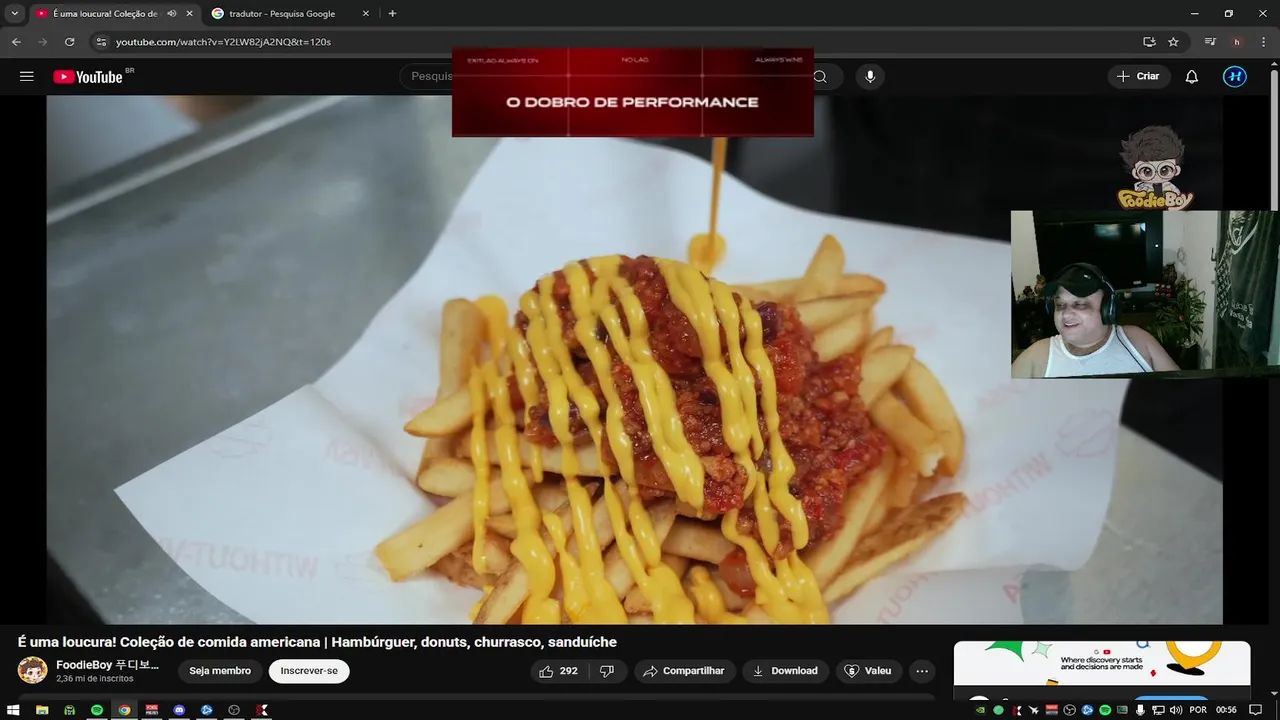
Task: Open more actions three-dot button
Action: pyautogui.click(x=922, y=671)
